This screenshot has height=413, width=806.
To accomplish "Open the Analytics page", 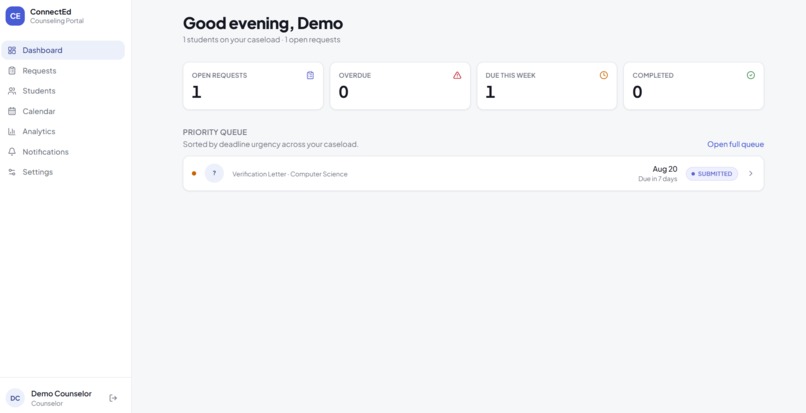I will click(x=63, y=132).
